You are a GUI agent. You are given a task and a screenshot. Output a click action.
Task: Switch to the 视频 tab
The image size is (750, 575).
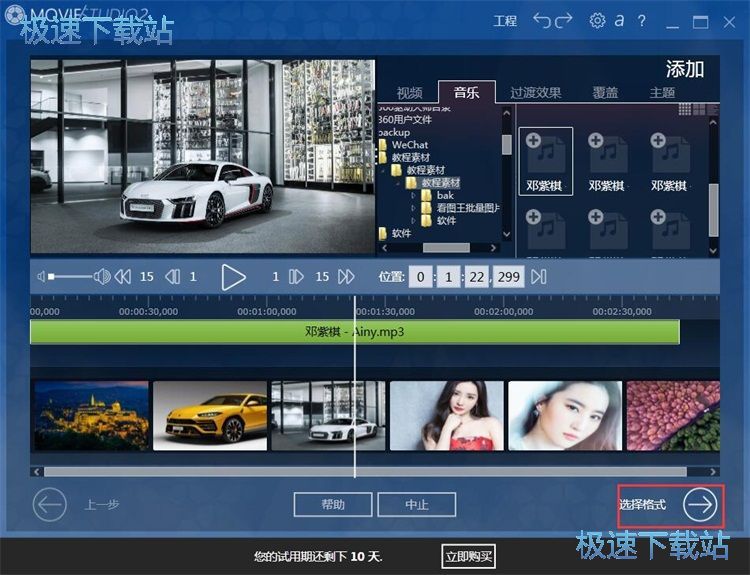click(x=409, y=92)
